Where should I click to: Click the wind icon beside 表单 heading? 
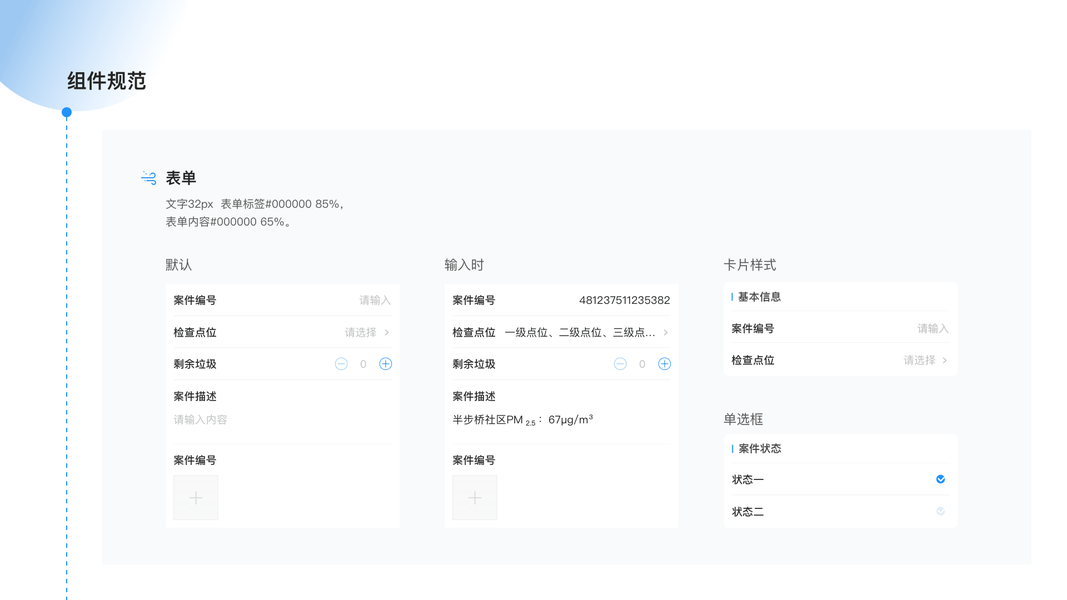pyautogui.click(x=148, y=178)
